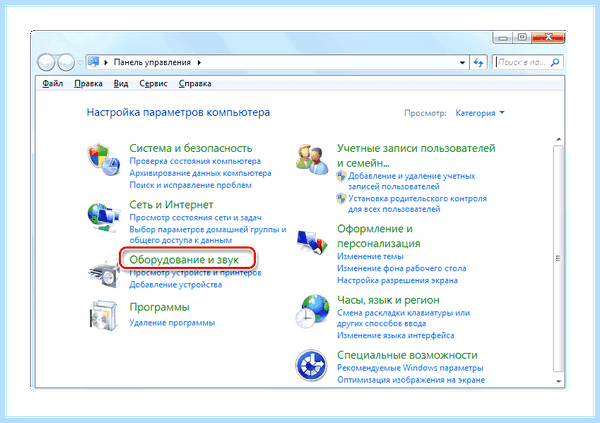Open Программы category
Viewport: 600px width, 423px height.
click(159, 307)
